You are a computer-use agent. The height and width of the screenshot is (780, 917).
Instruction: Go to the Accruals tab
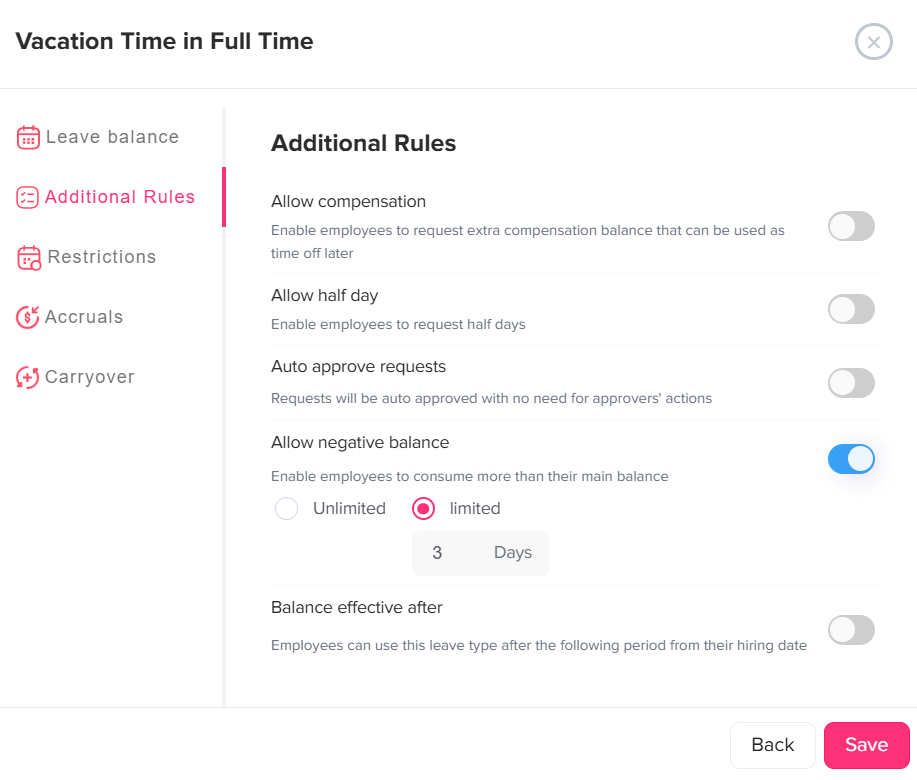pos(84,318)
